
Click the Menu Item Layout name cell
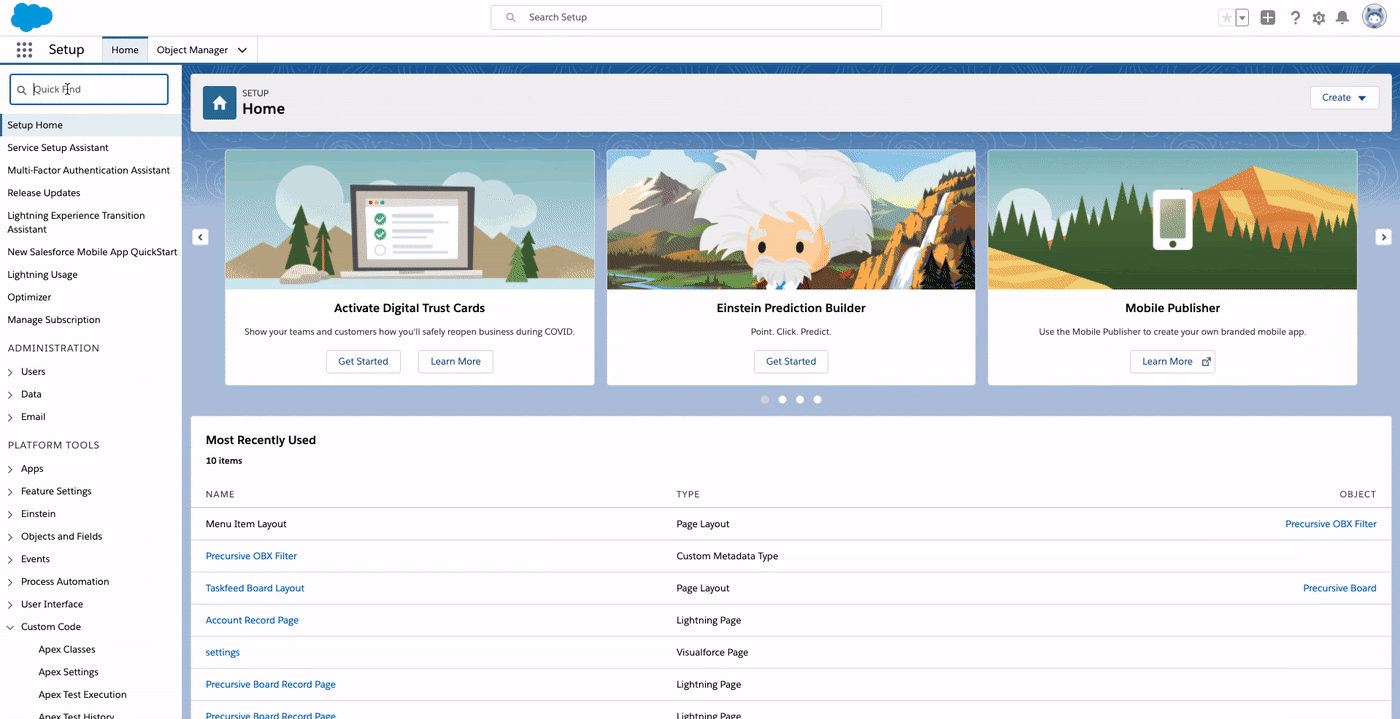coord(246,524)
